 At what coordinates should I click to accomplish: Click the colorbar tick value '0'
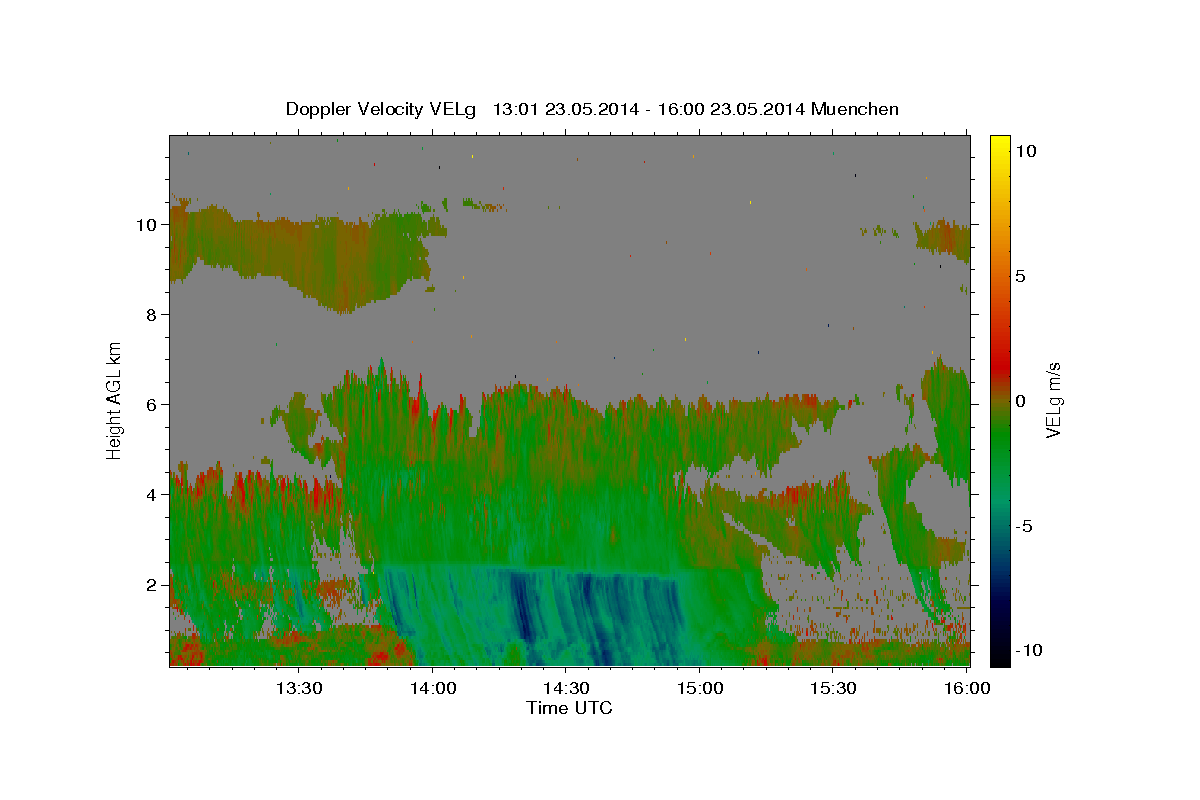1020,401
